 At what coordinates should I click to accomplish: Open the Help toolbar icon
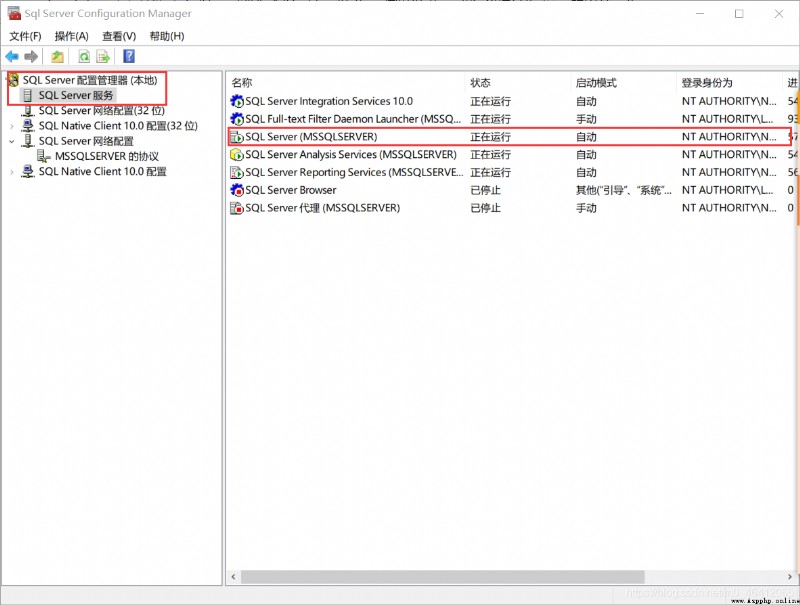tap(129, 56)
